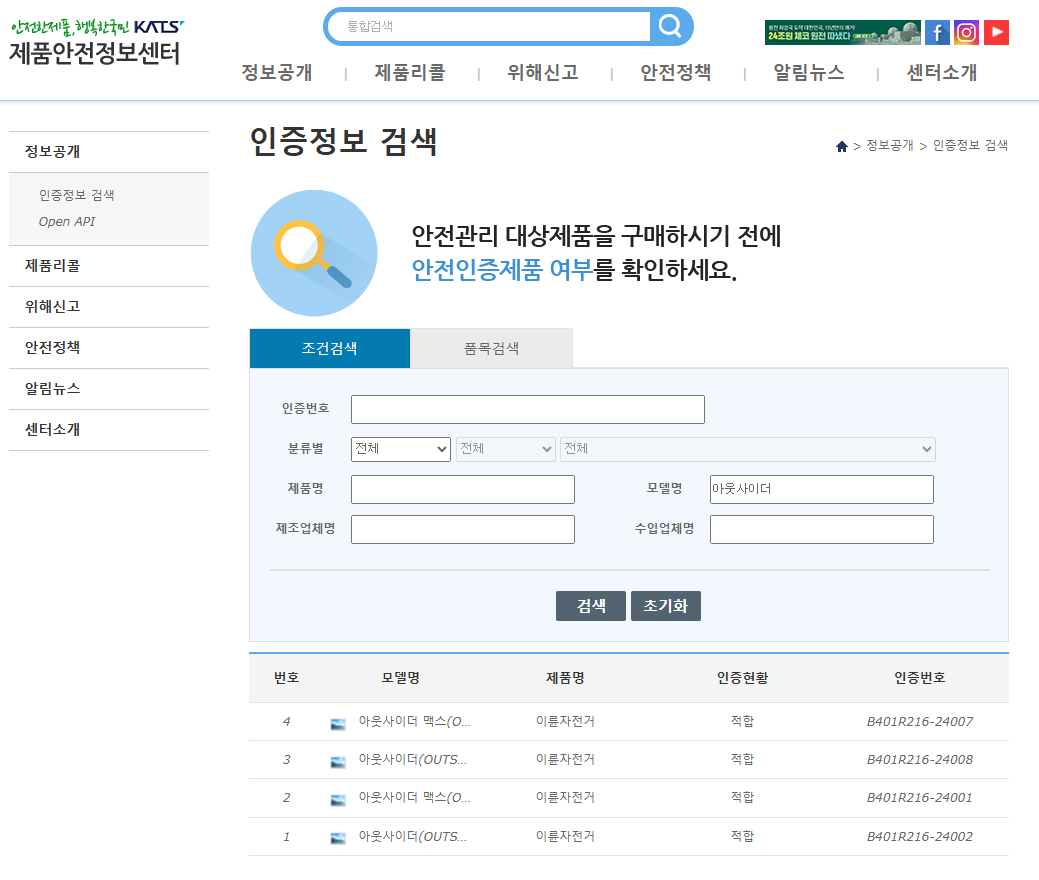Click 적합 status in row B401R216-24007
Image resolution: width=1039 pixels, height=880 pixels.
tap(742, 721)
